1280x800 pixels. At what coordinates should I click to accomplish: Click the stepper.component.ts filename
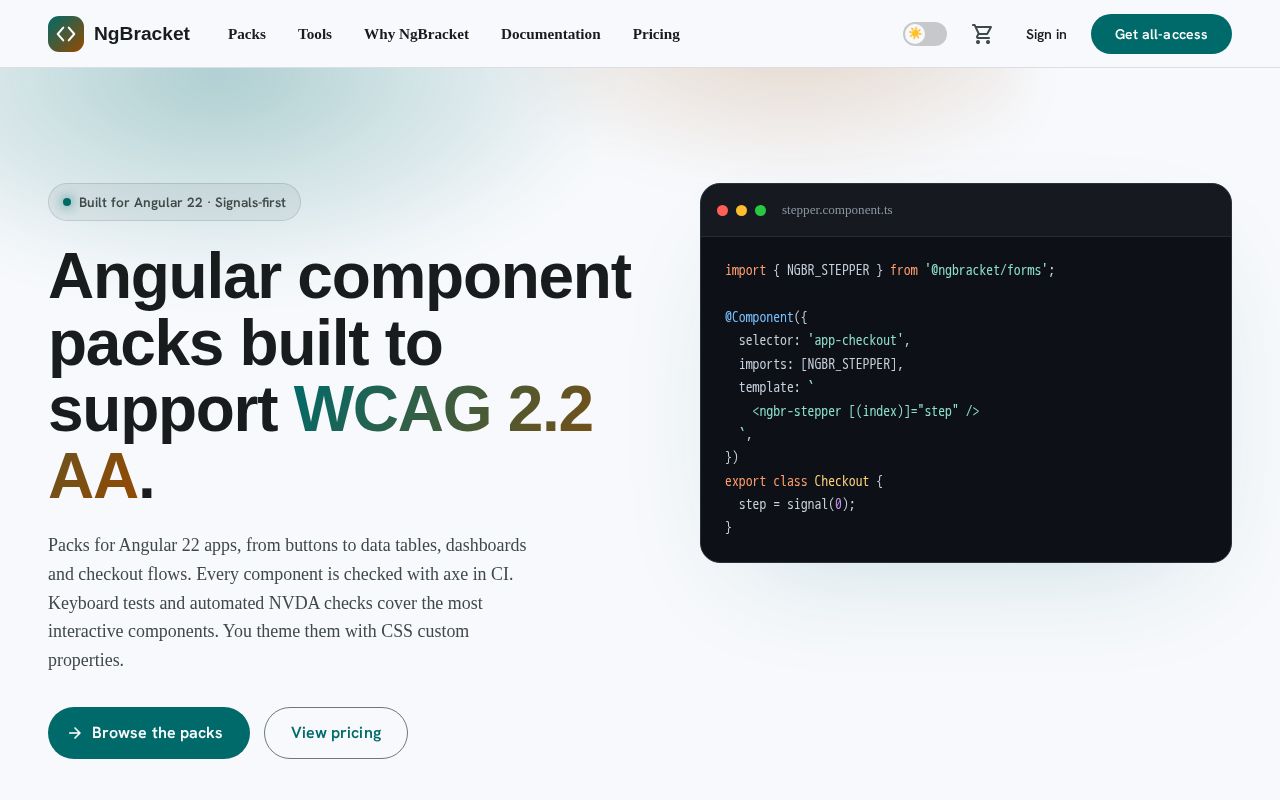point(837,210)
